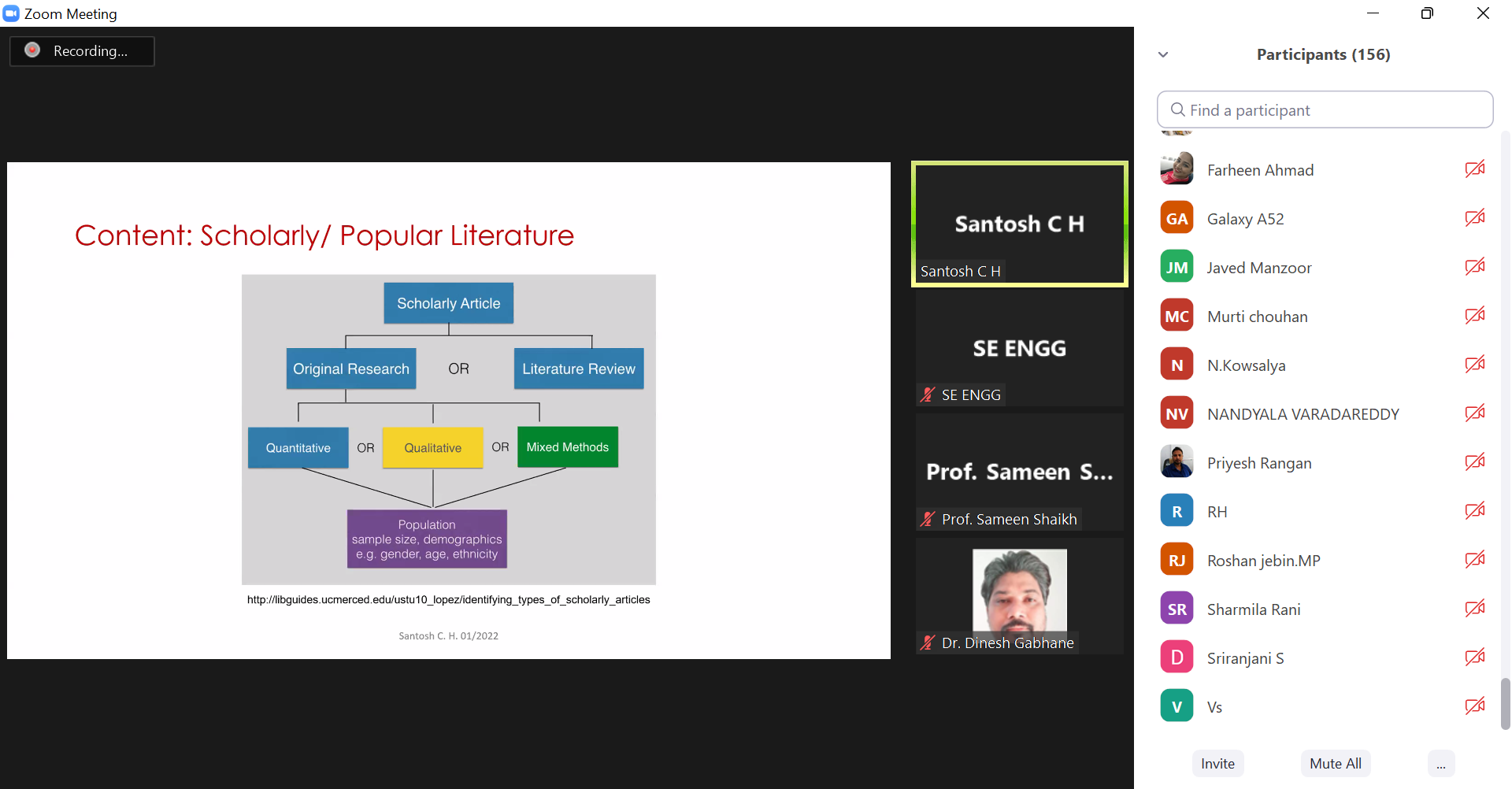1512x789 pixels.
Task: Click Javed Manzoor's video-off icon
Action: click(1475, 266)
